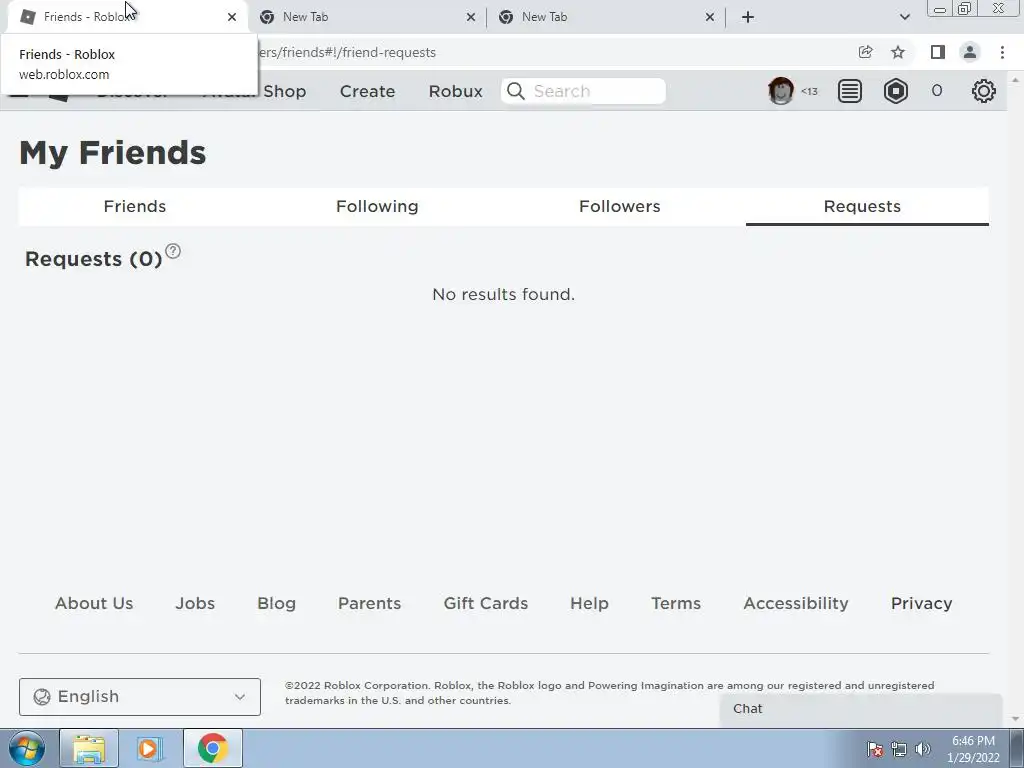Switch to the second New Tab

click(x=367, y=17)
